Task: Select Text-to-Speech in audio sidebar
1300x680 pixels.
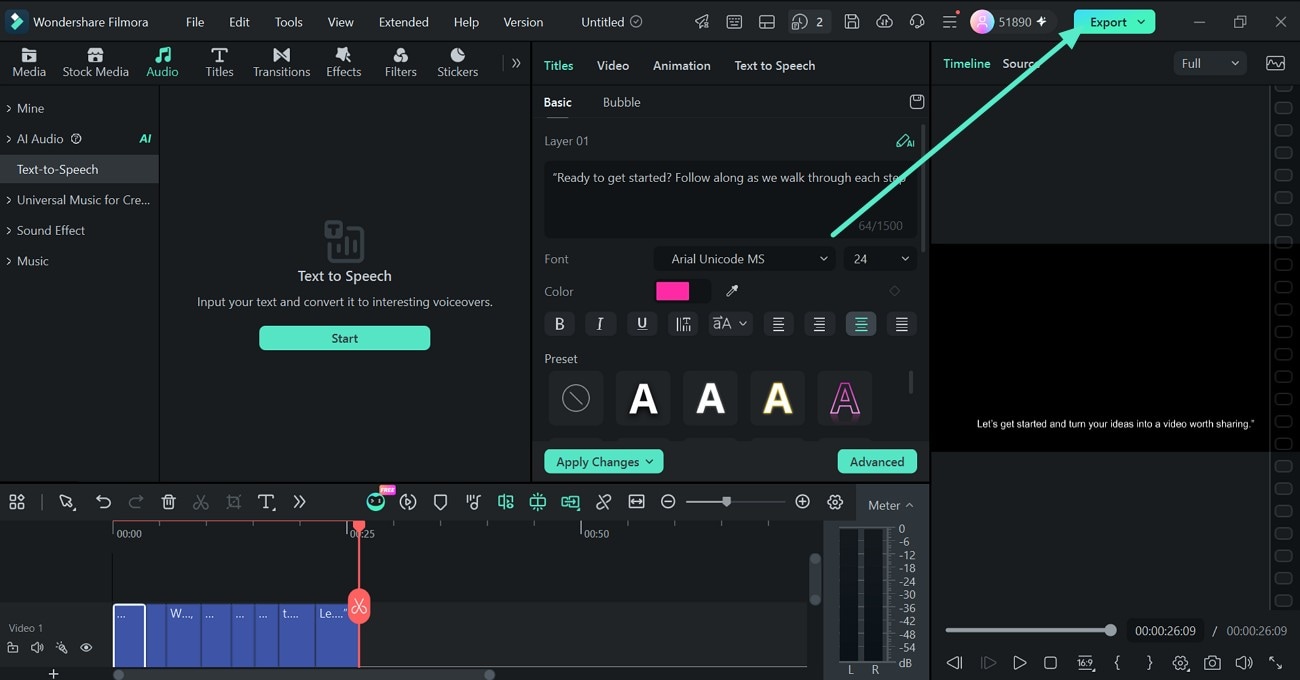Action: click(79, 169)
